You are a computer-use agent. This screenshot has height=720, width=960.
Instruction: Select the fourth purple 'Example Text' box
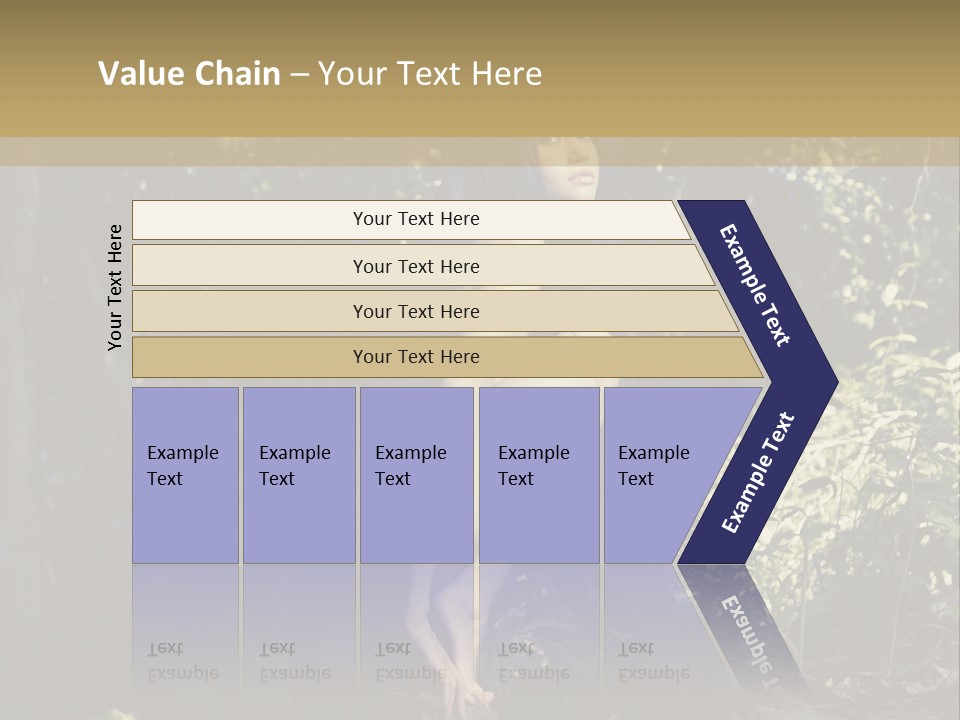(539, 475)
